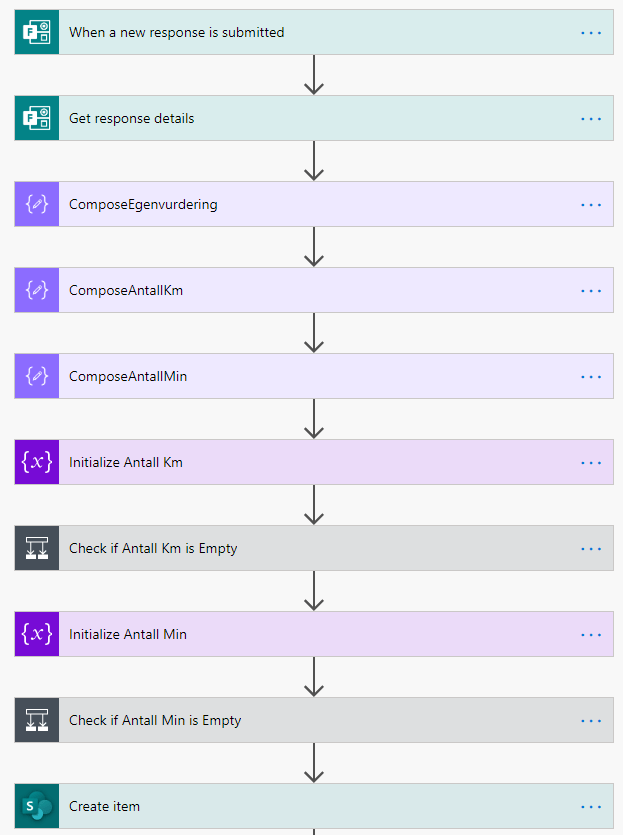Click the Initialize Antall Min variable icon
Viewport: 623px width, 835px height.
coord(37,635)
